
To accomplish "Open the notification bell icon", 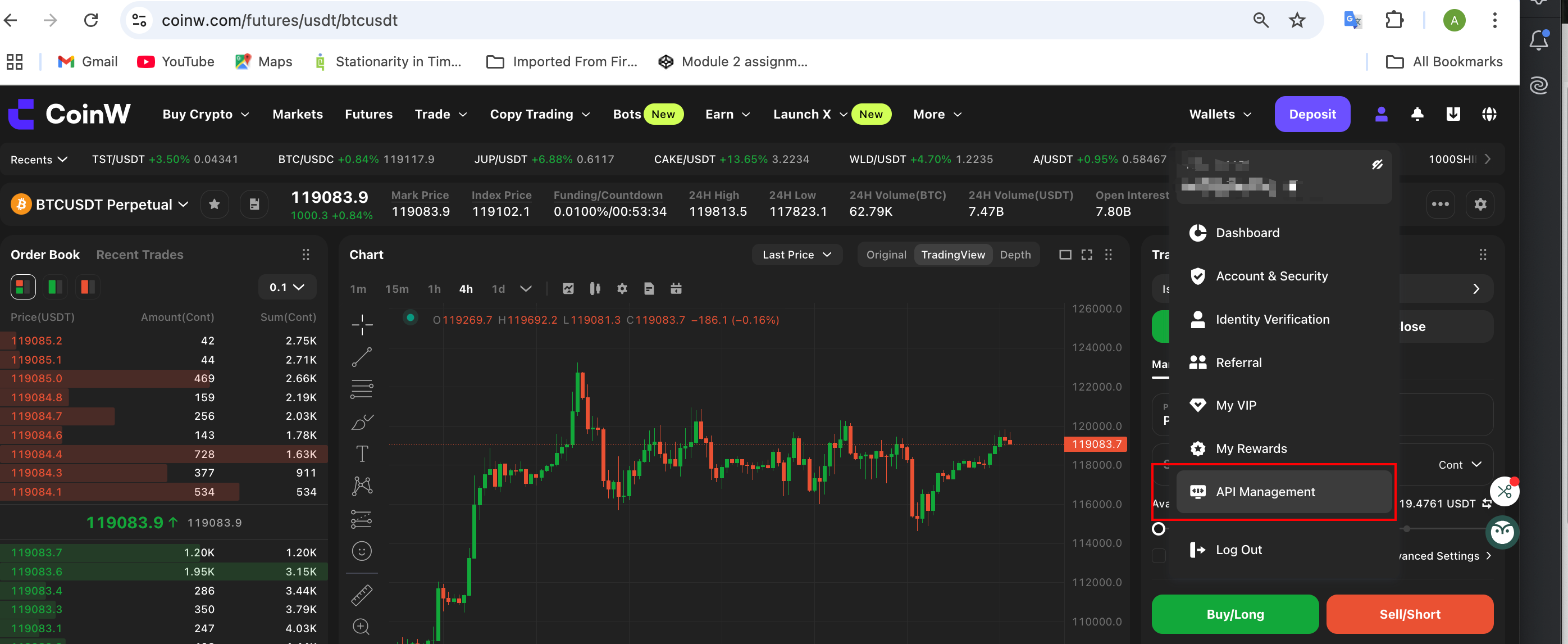I will click(x=1417, y=114).
